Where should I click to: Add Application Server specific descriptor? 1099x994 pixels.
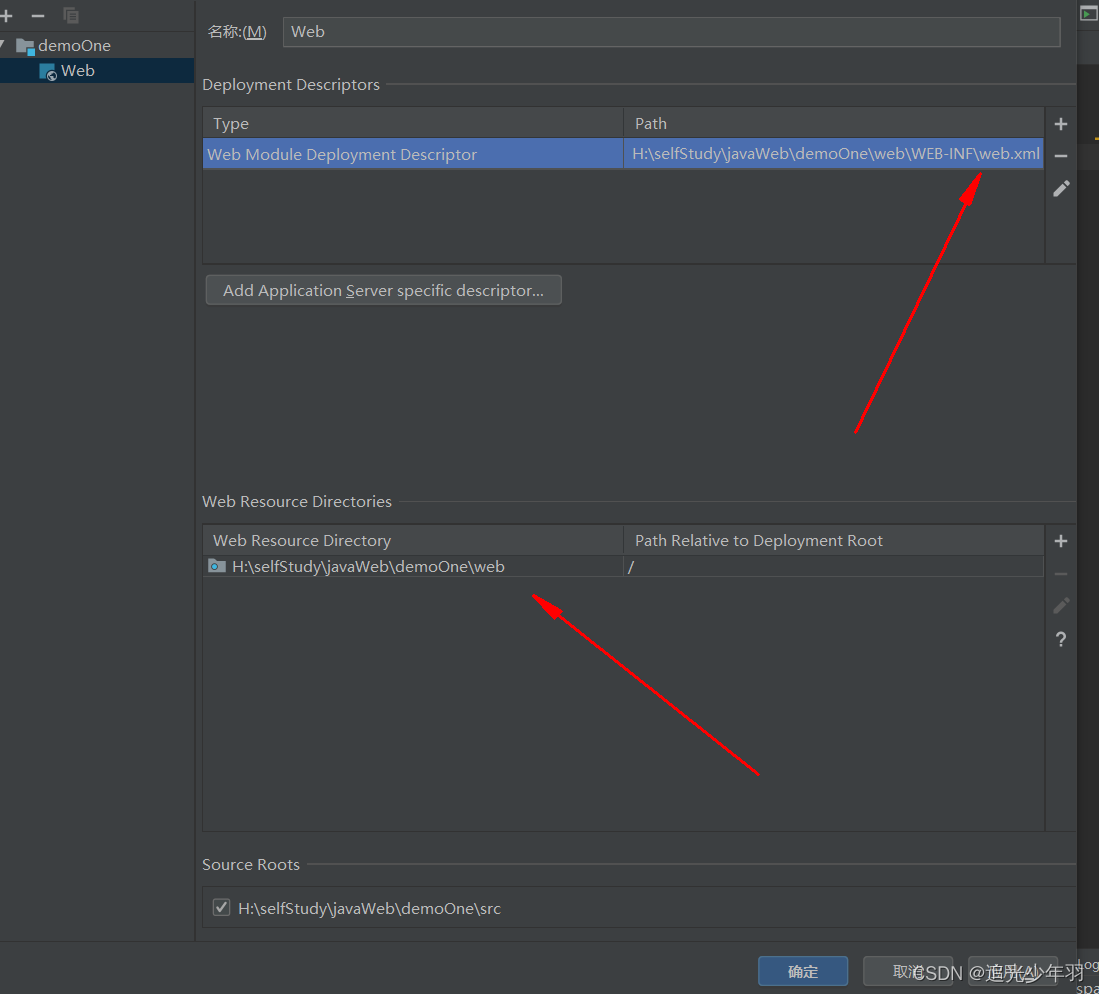click(x=383, y=290)
